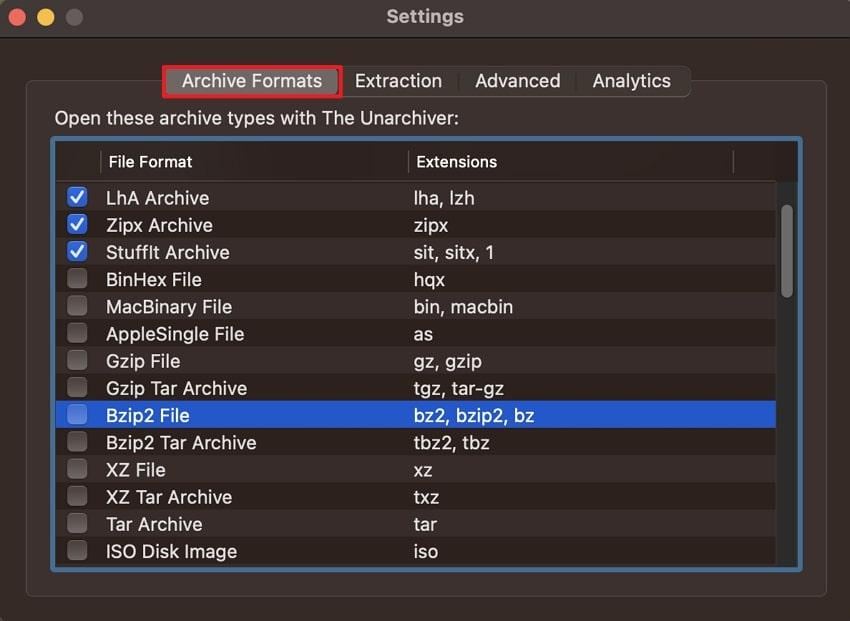Click the 'hqx' extensions cell

(x=429, y=280)
